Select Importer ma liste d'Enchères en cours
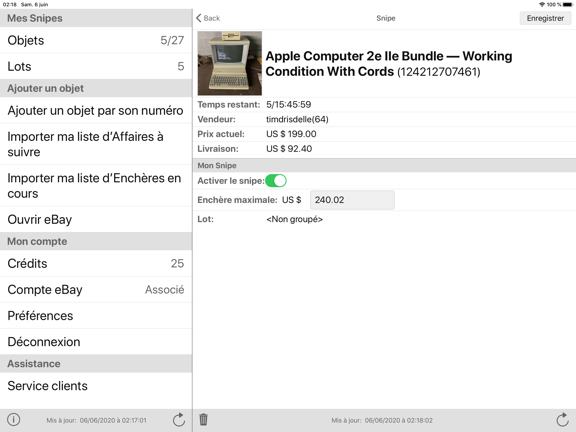 click(x=96, y=186)
